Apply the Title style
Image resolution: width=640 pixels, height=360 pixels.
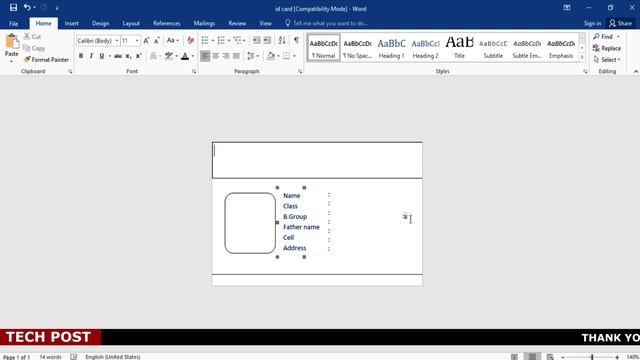(459, 48)
